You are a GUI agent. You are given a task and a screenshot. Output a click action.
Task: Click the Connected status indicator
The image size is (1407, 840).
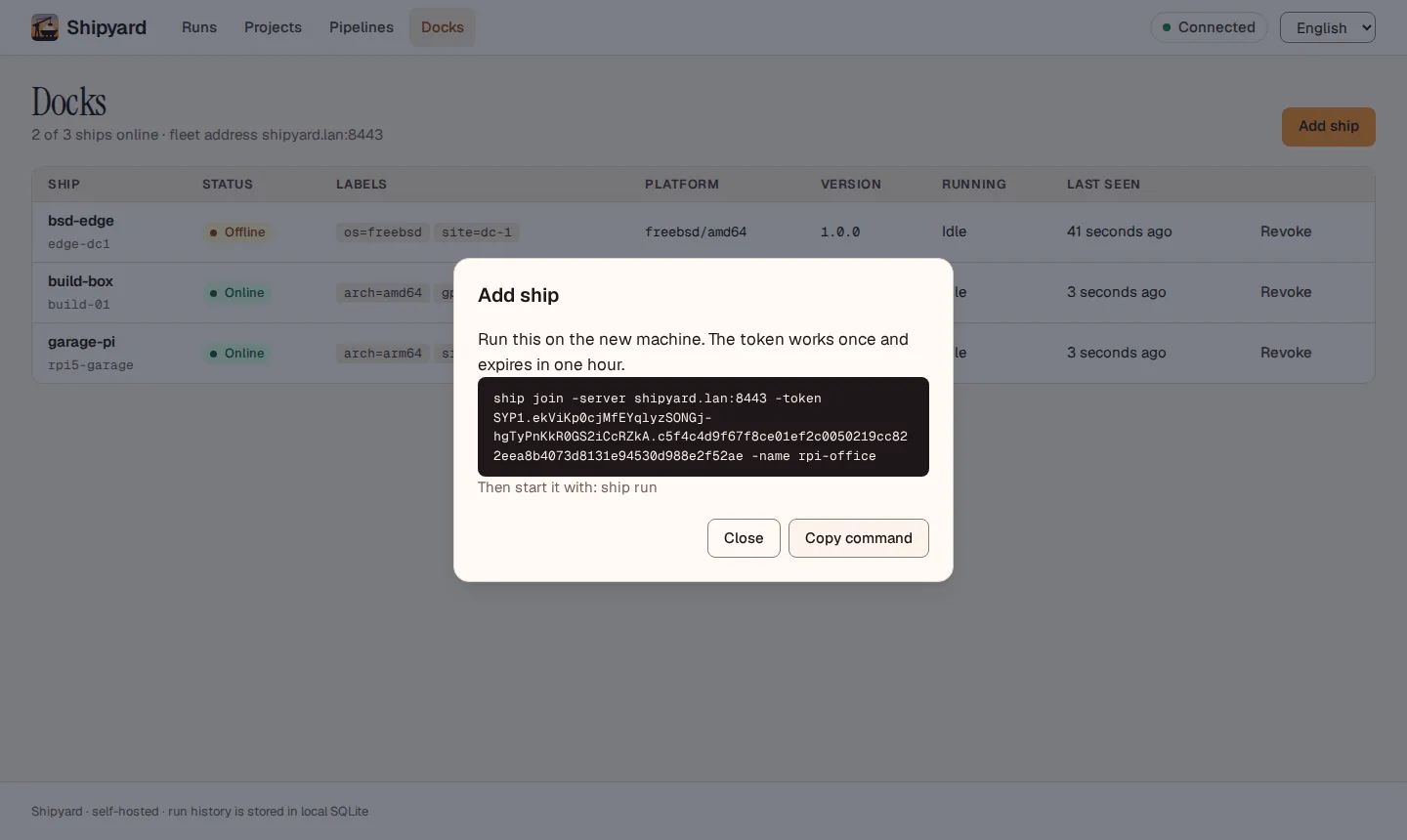1209,27
